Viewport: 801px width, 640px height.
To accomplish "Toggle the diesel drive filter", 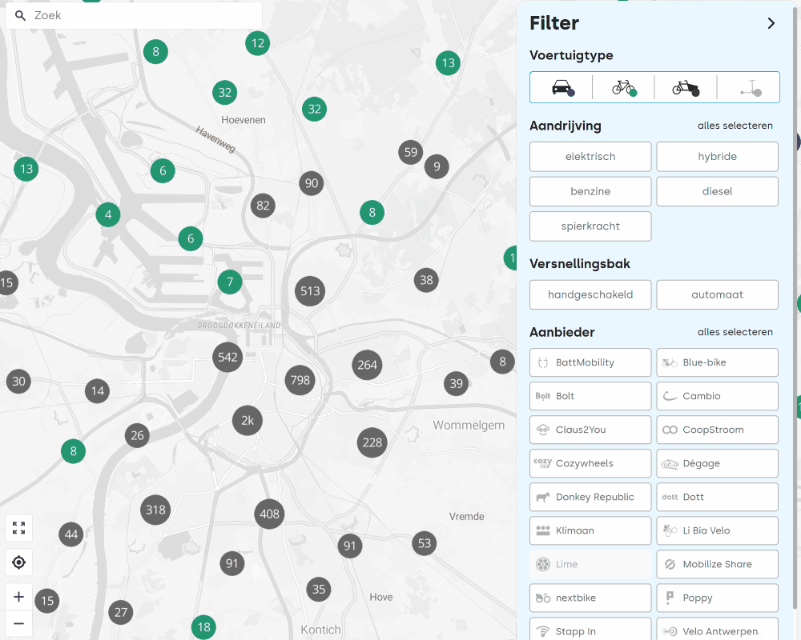I will click(x=717, y=191).
